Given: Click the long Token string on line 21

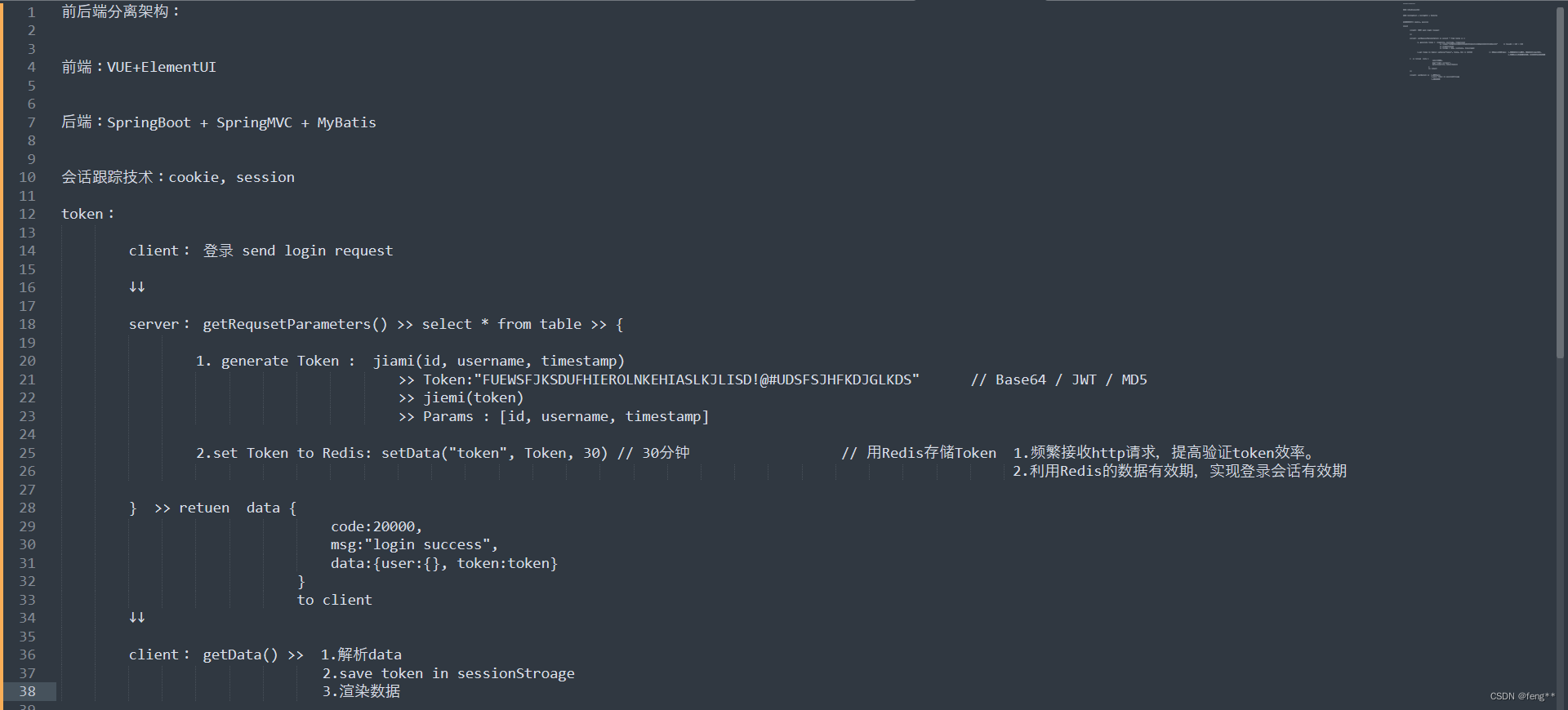Looking at the screenshot, I should (700, 379).
